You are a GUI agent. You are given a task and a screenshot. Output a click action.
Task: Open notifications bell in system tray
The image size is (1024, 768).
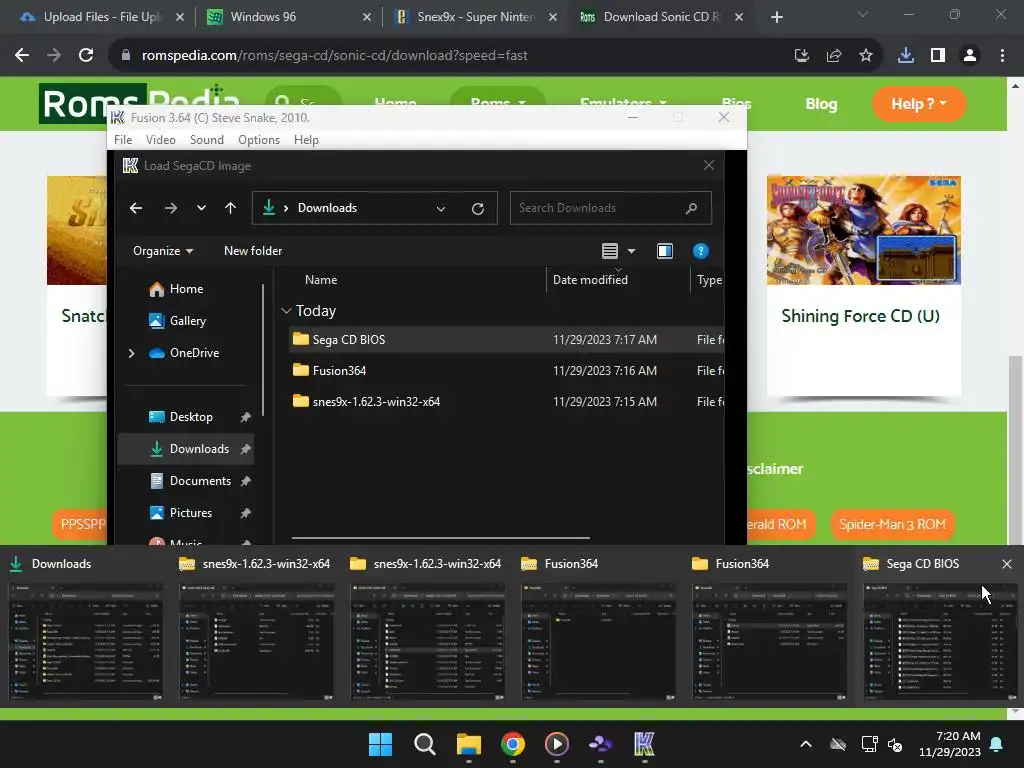tap(997, 744)
